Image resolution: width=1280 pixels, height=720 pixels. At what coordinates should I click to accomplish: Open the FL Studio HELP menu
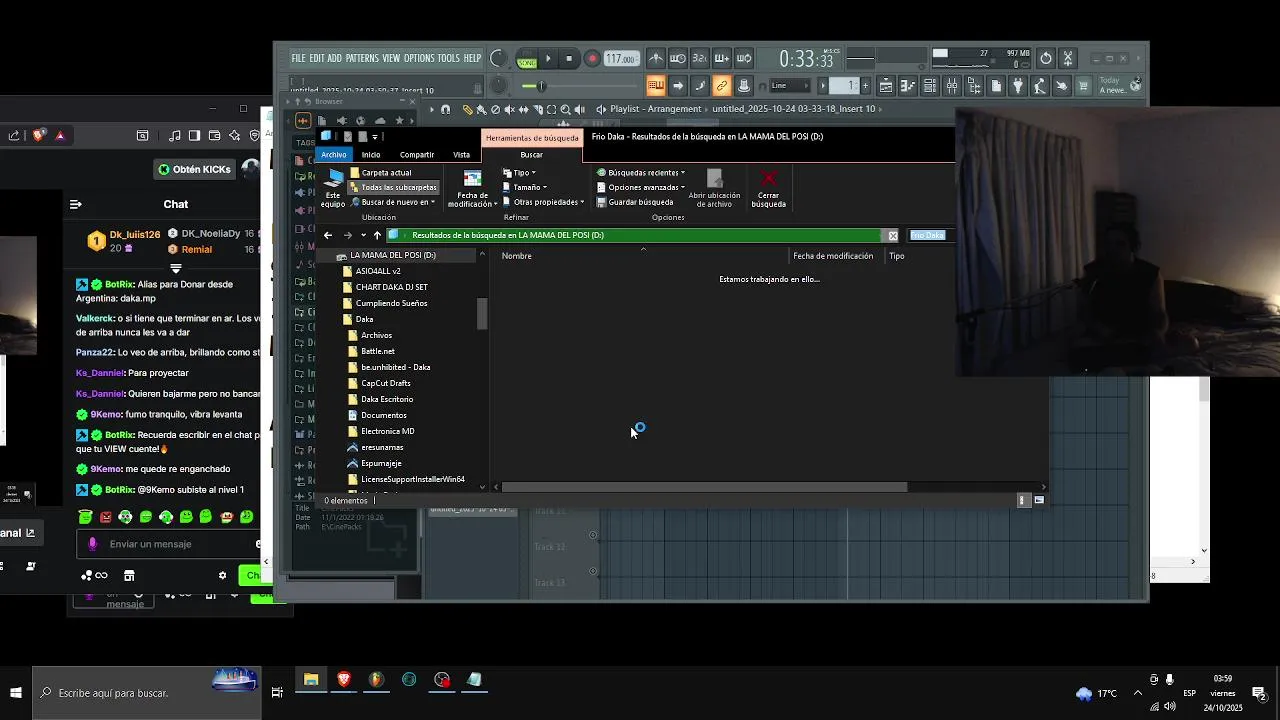click(x=472, y=58)
